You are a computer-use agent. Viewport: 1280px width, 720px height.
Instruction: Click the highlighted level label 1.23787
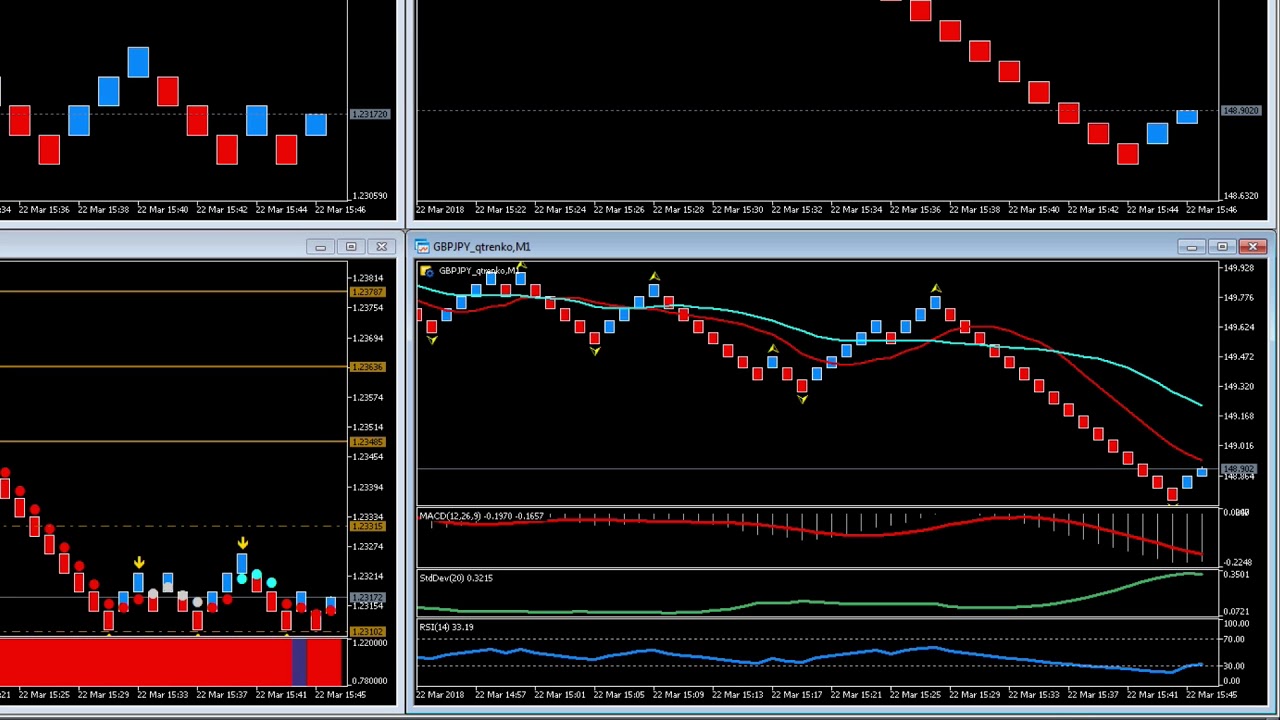(367, 292)
